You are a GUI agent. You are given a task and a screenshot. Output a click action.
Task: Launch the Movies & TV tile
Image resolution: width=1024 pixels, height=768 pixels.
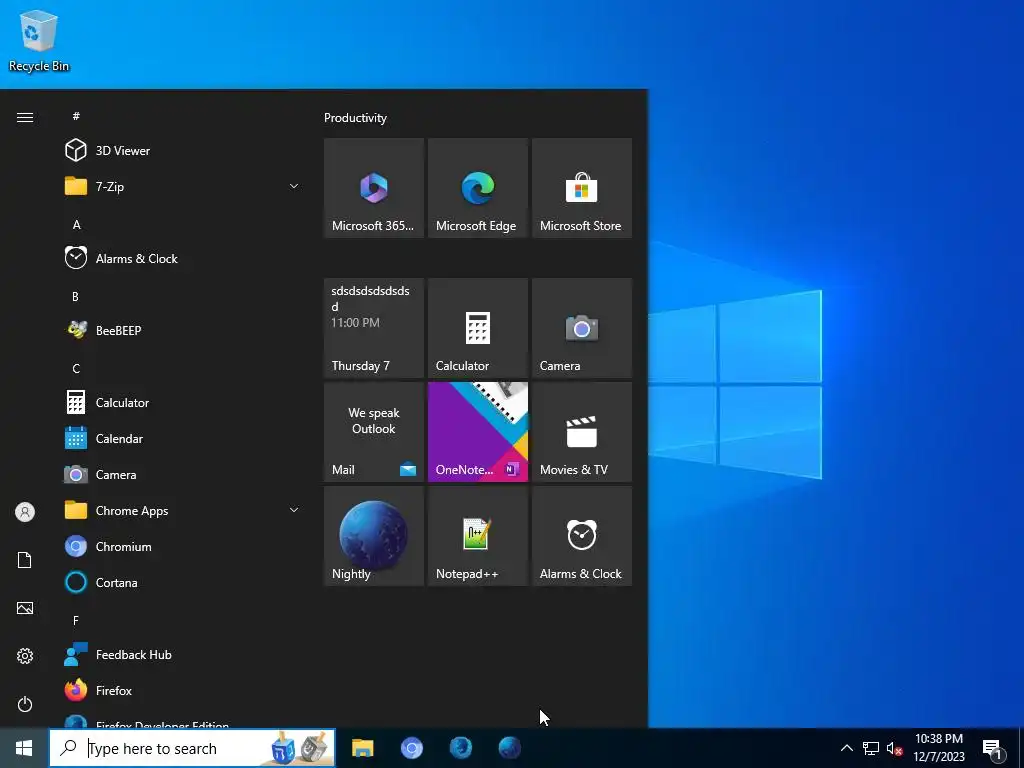[582, 432]
